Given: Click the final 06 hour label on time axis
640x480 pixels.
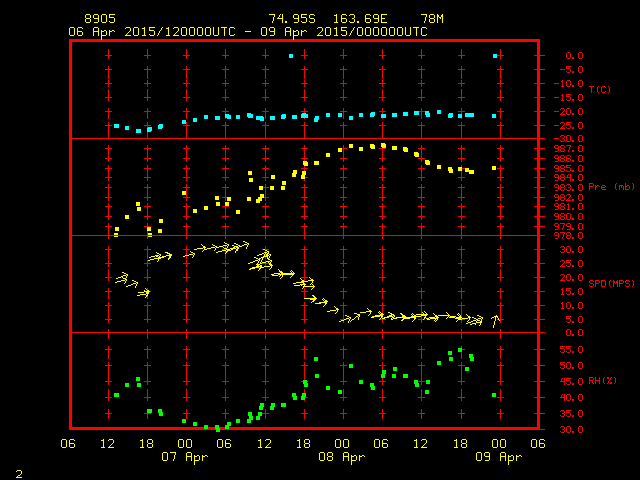Looking at the screenshot, I should pyautogui.click(x=538, y=444).
